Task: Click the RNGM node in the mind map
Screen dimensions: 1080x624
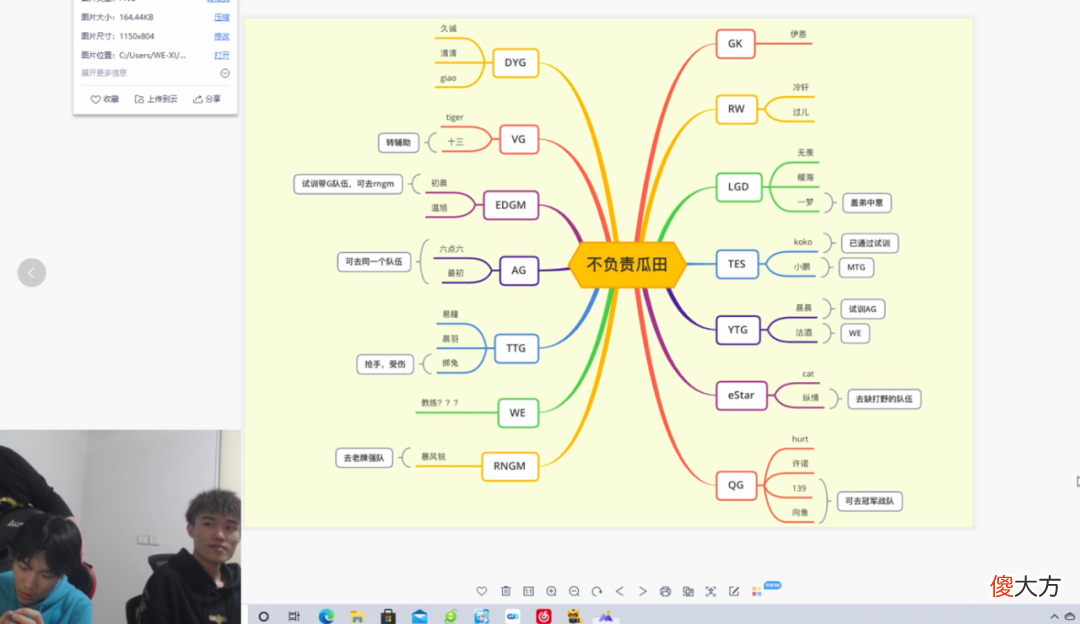Action: point(510,466)
